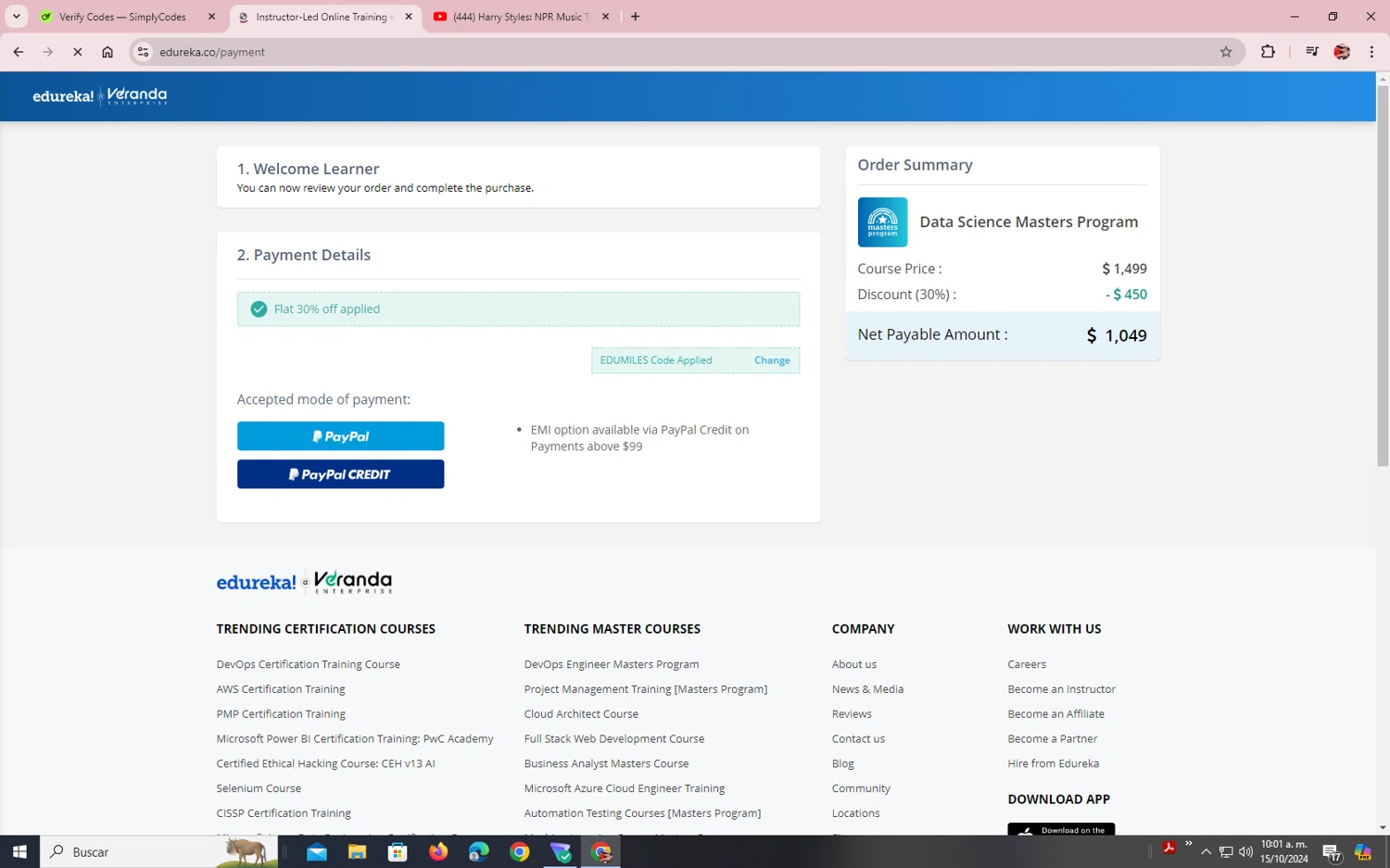Switch to Harry Styles NPR Music tab

coord(521,17)
